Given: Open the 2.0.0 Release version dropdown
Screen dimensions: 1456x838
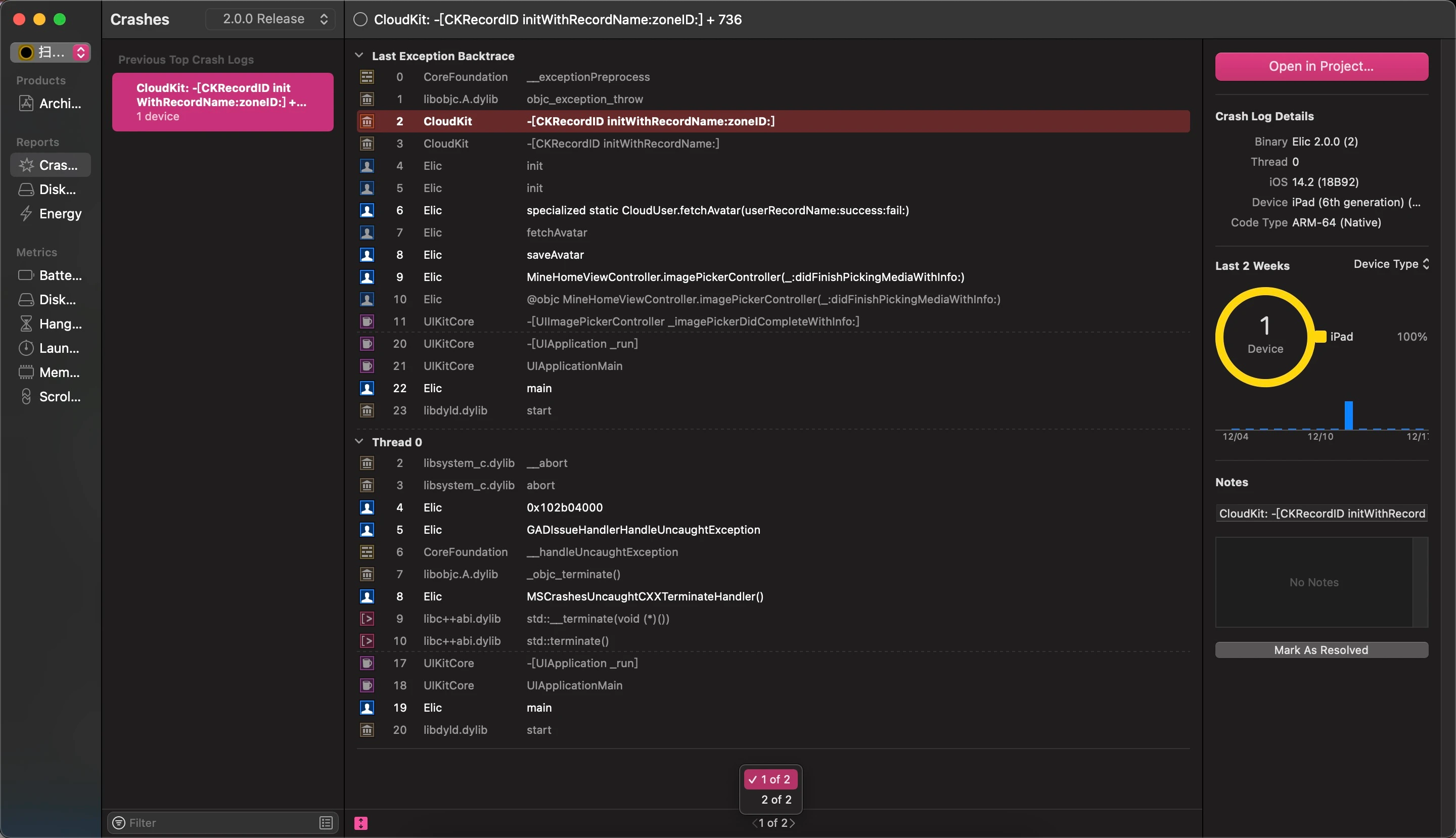Looking at the screenshot, I should pos(270,19).
